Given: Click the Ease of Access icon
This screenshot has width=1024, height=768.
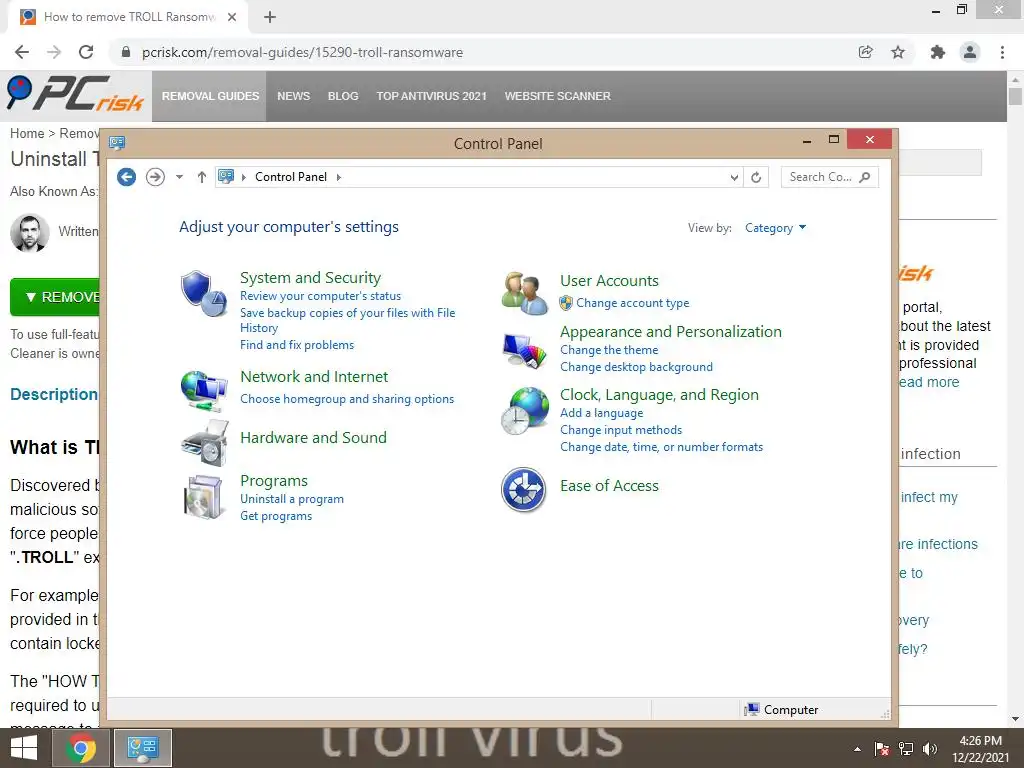Looking at the screenshot, I should tap(524, 489).
